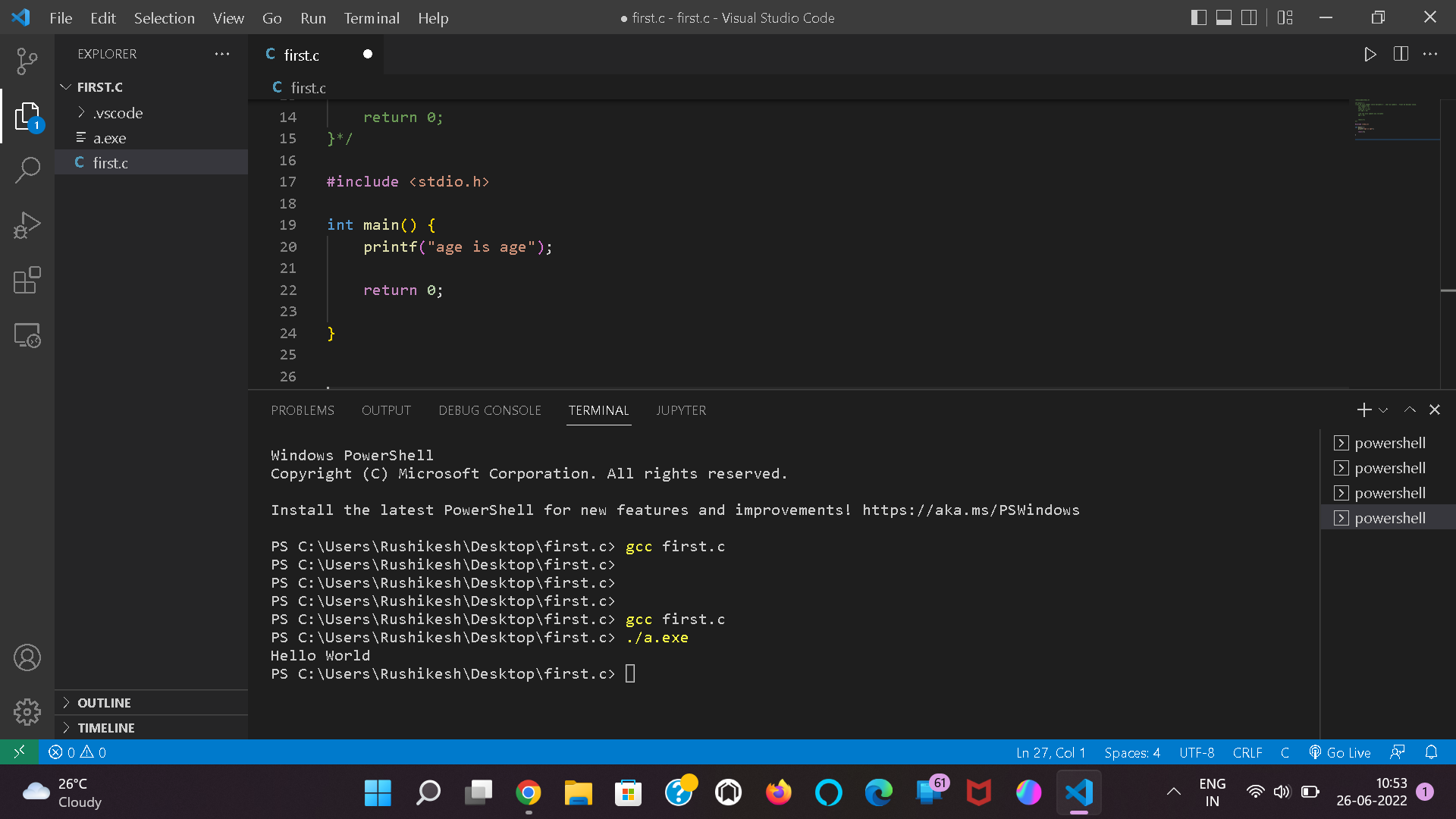Click the UTF-8 encoding status bar item

(x=1198, y=752)
